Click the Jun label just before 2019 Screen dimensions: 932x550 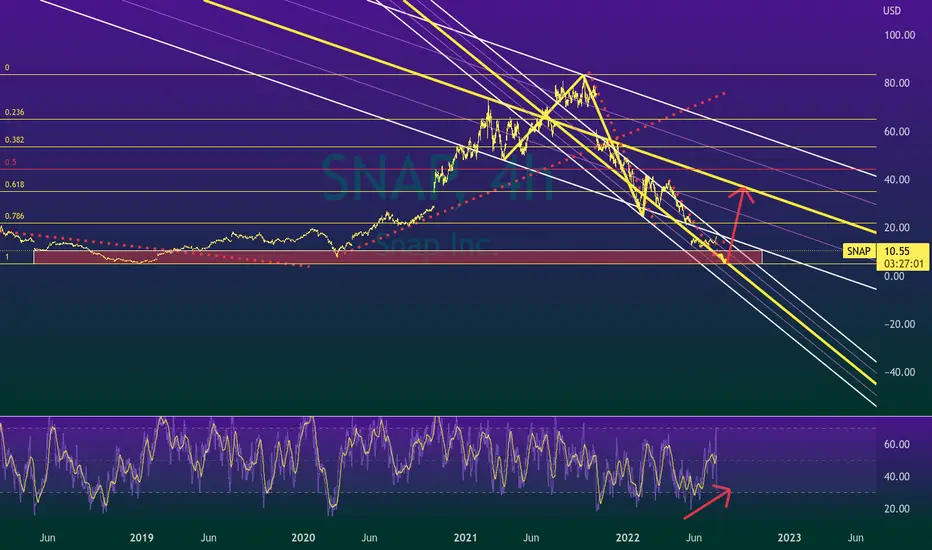[48, 538]
